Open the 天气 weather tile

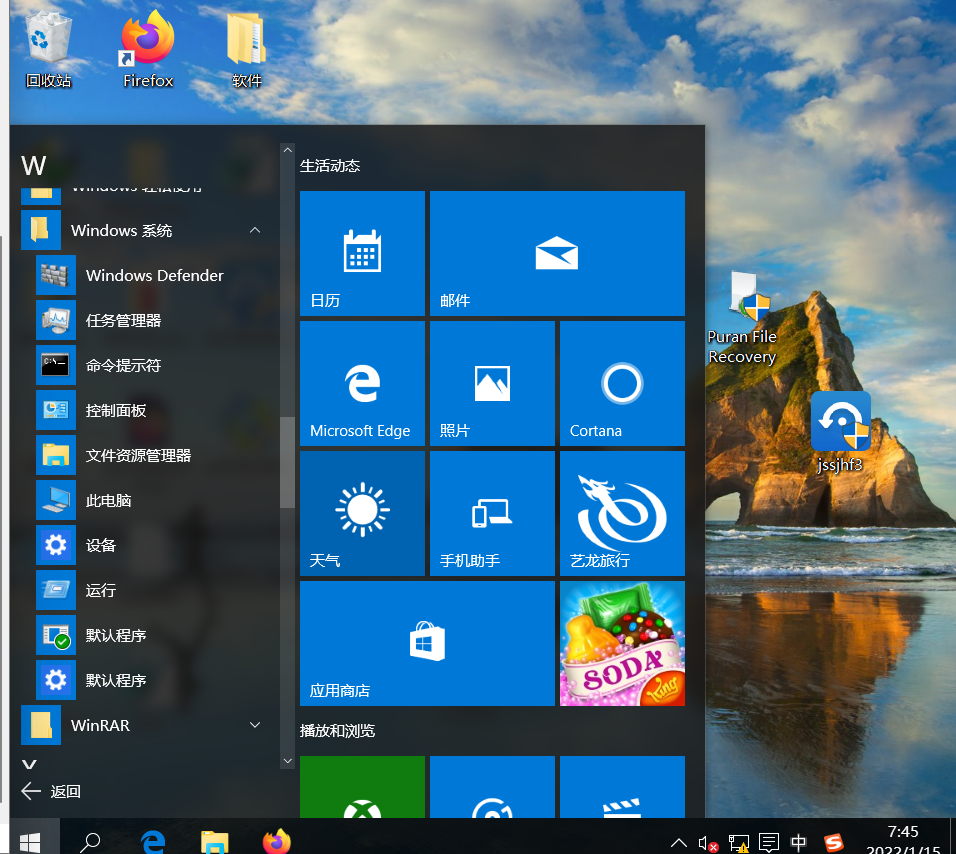[362, 513]
